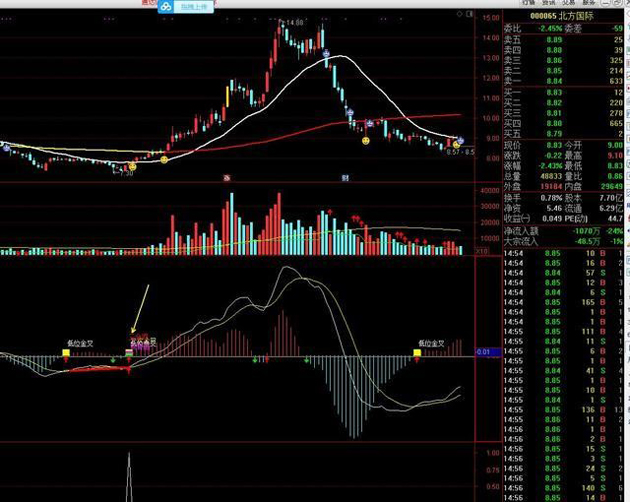Click the latest yellow smiley near 8.57
Image resolution: width=630 pixels, height=502 pixels.
[456, 145]
